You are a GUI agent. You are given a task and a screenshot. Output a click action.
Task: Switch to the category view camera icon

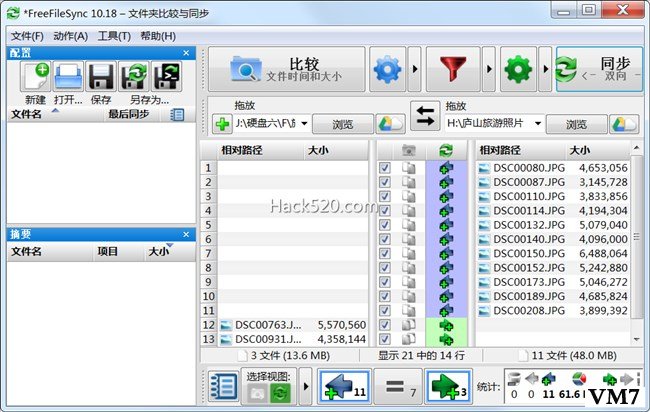coord(257,393)
